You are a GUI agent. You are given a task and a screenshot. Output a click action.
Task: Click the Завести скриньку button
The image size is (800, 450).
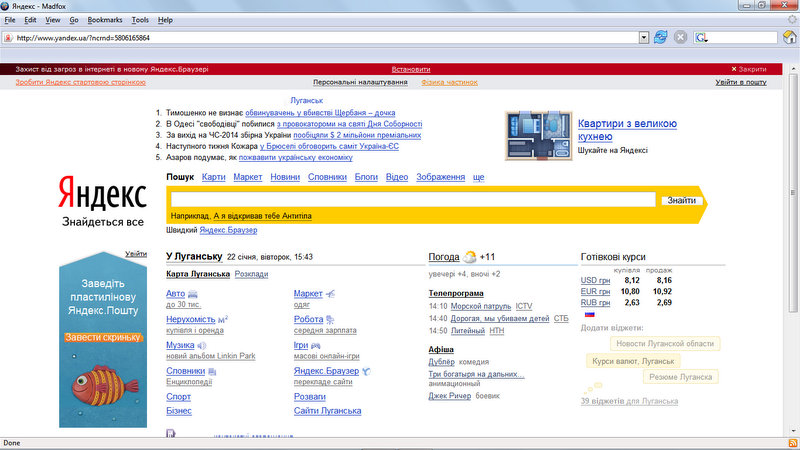[x=103, y=337]
